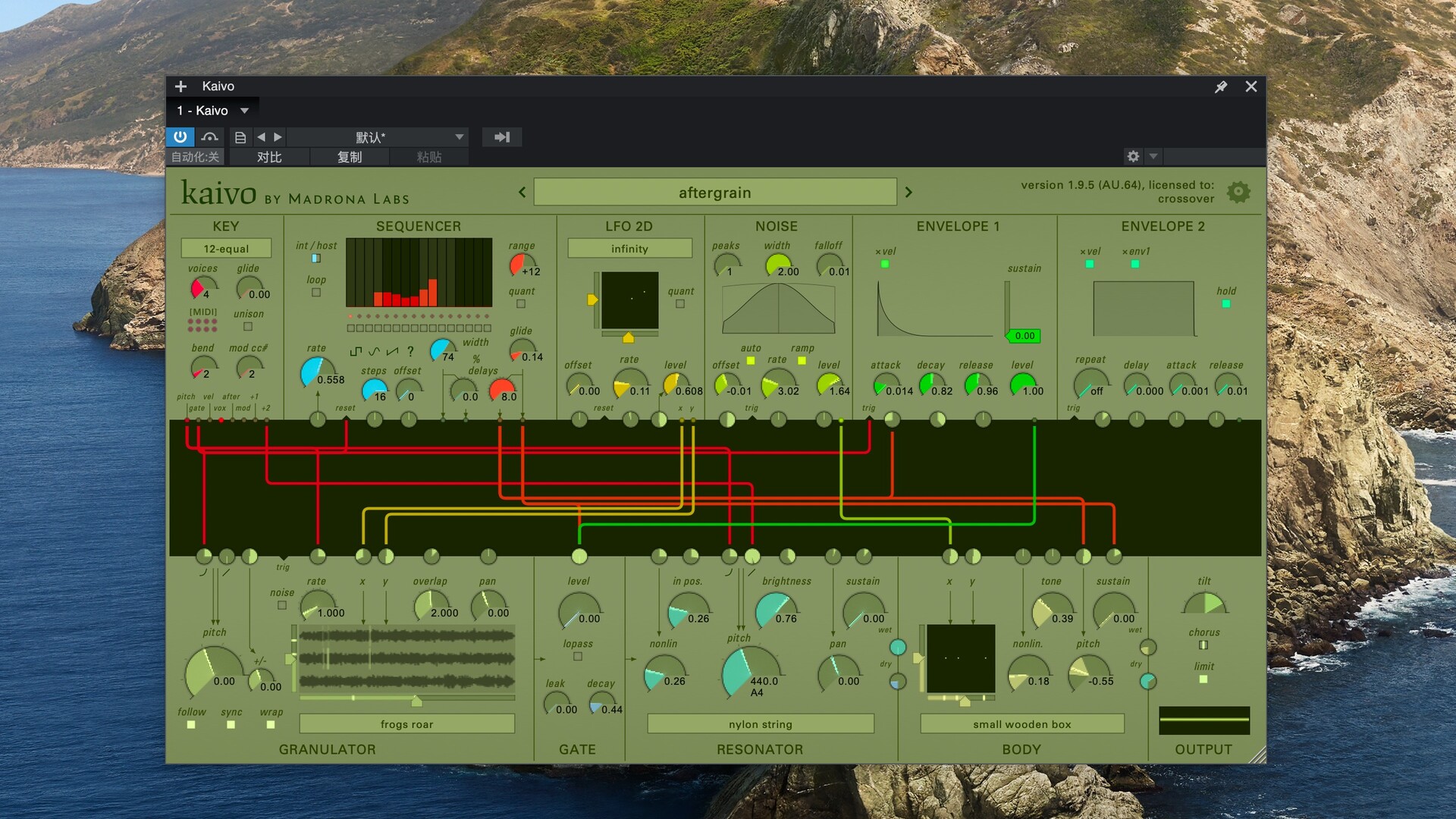Enable the key unison checkbox

(x=248, y=327)
